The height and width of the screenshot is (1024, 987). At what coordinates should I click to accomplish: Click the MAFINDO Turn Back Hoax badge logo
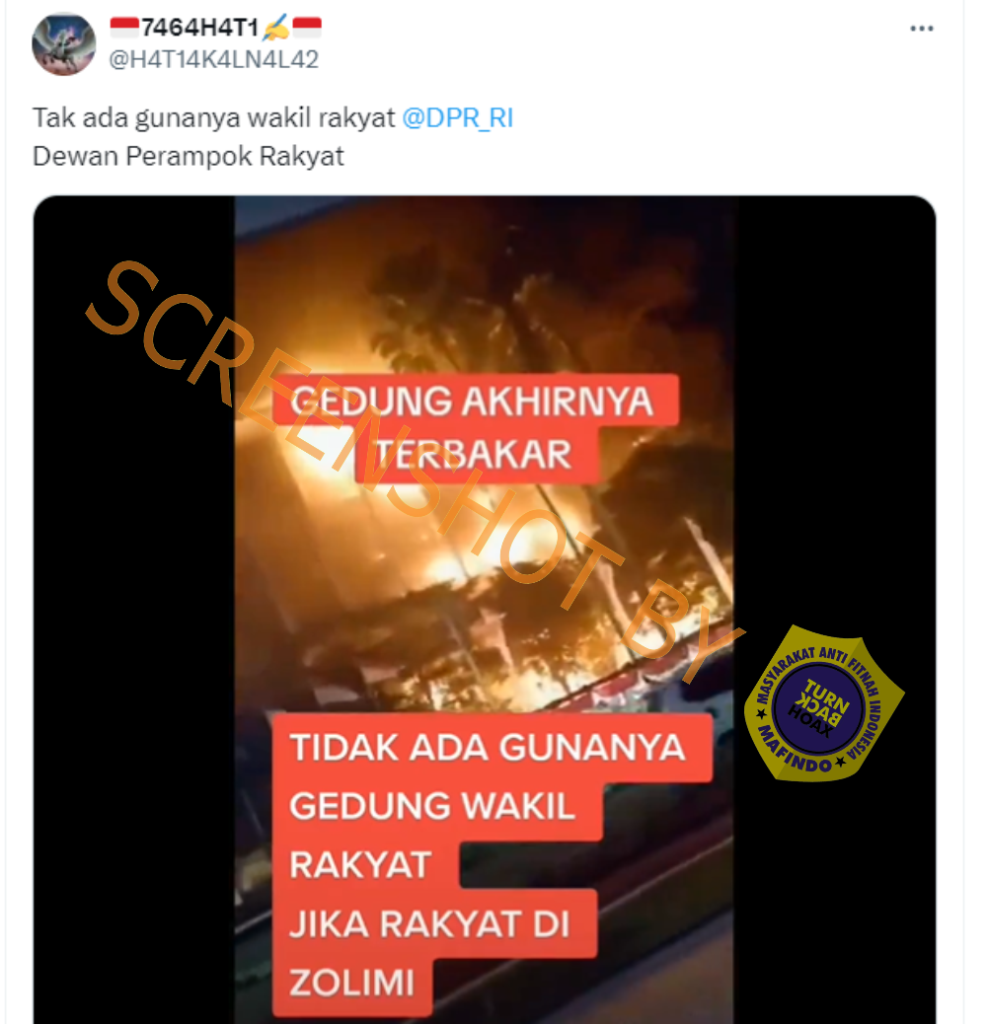click(x=824, y=704)
